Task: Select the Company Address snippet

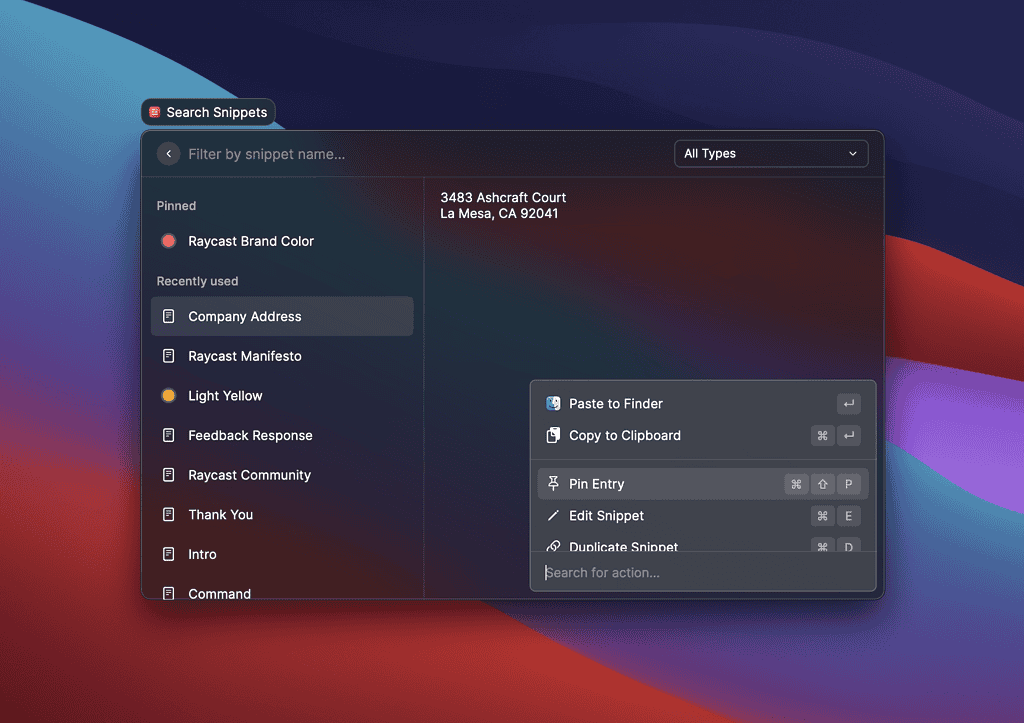Action: pos(282,316)
